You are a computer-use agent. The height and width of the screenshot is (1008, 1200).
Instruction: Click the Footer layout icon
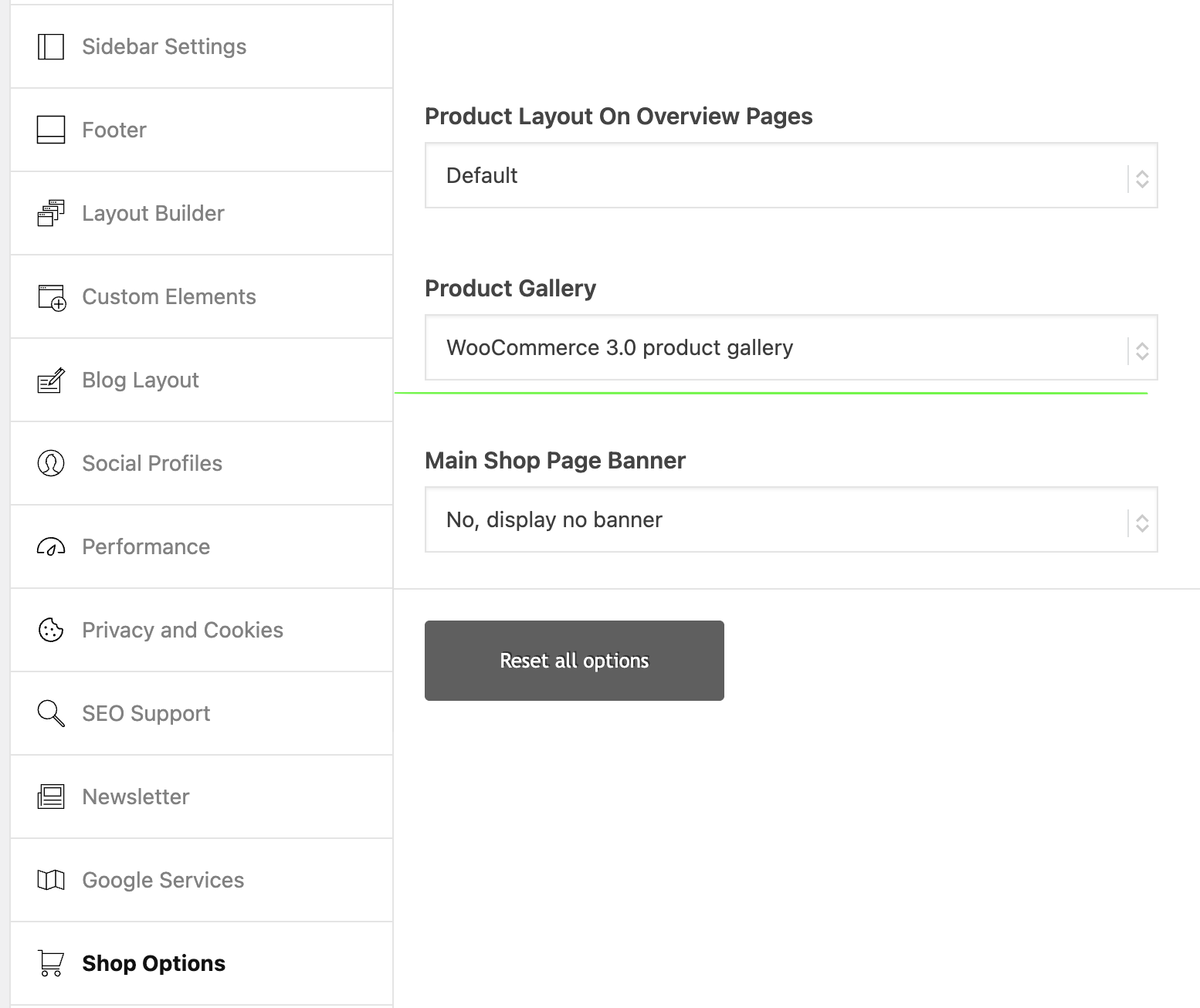[x=51, y=130]
